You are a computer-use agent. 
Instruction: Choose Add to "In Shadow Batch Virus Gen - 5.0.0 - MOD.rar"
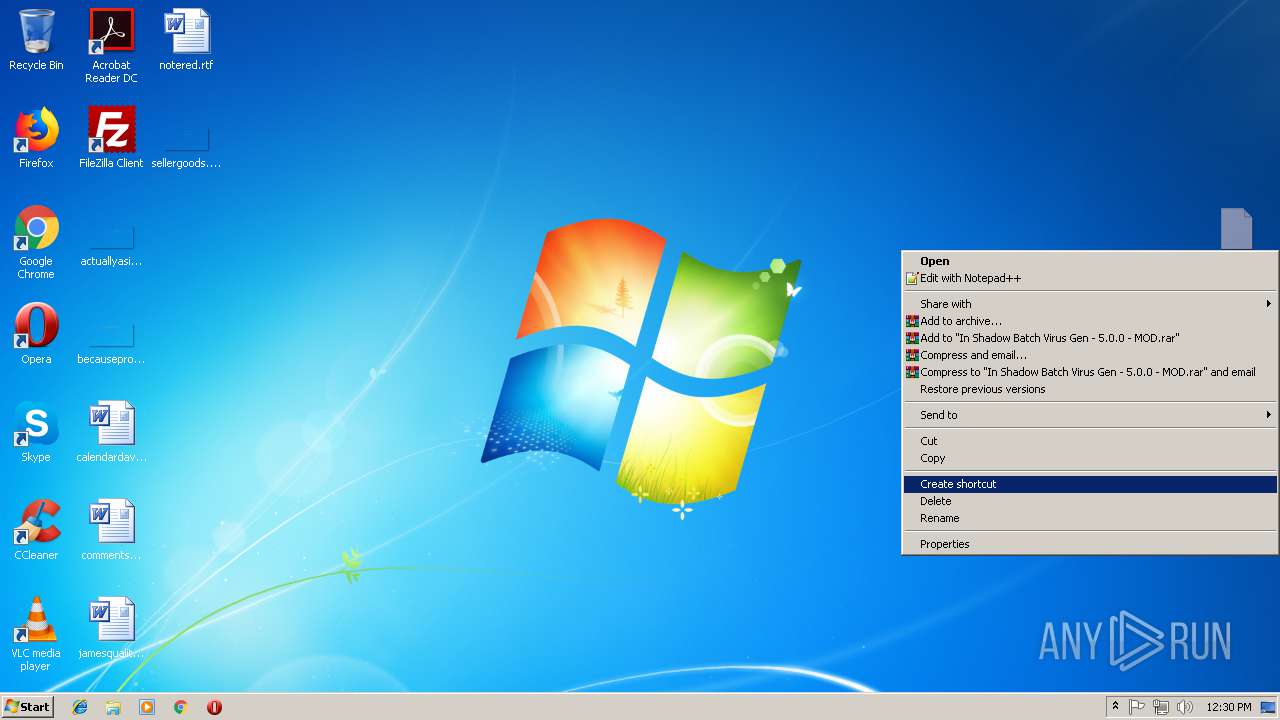point(1090,338)
